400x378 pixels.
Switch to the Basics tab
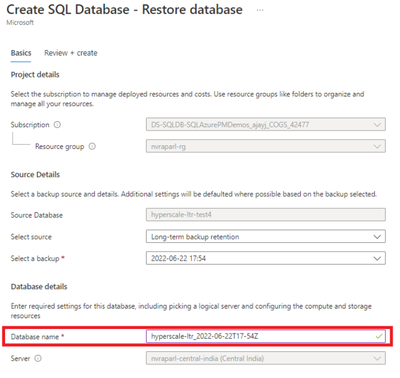21,53
